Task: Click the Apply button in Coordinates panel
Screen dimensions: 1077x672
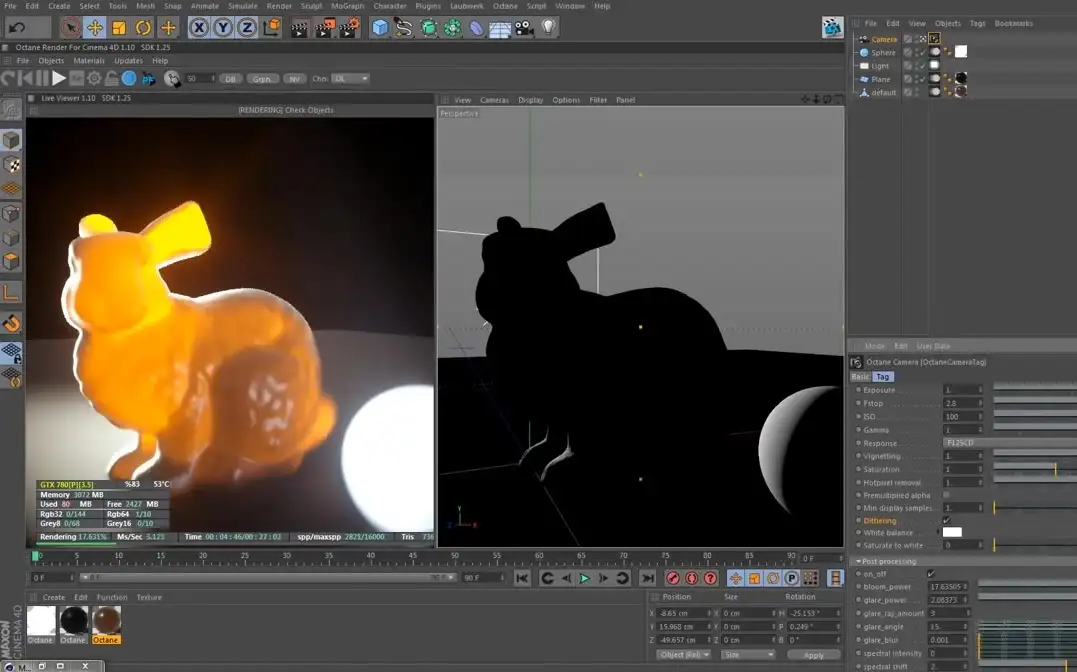Action: (x=813, y=655)
